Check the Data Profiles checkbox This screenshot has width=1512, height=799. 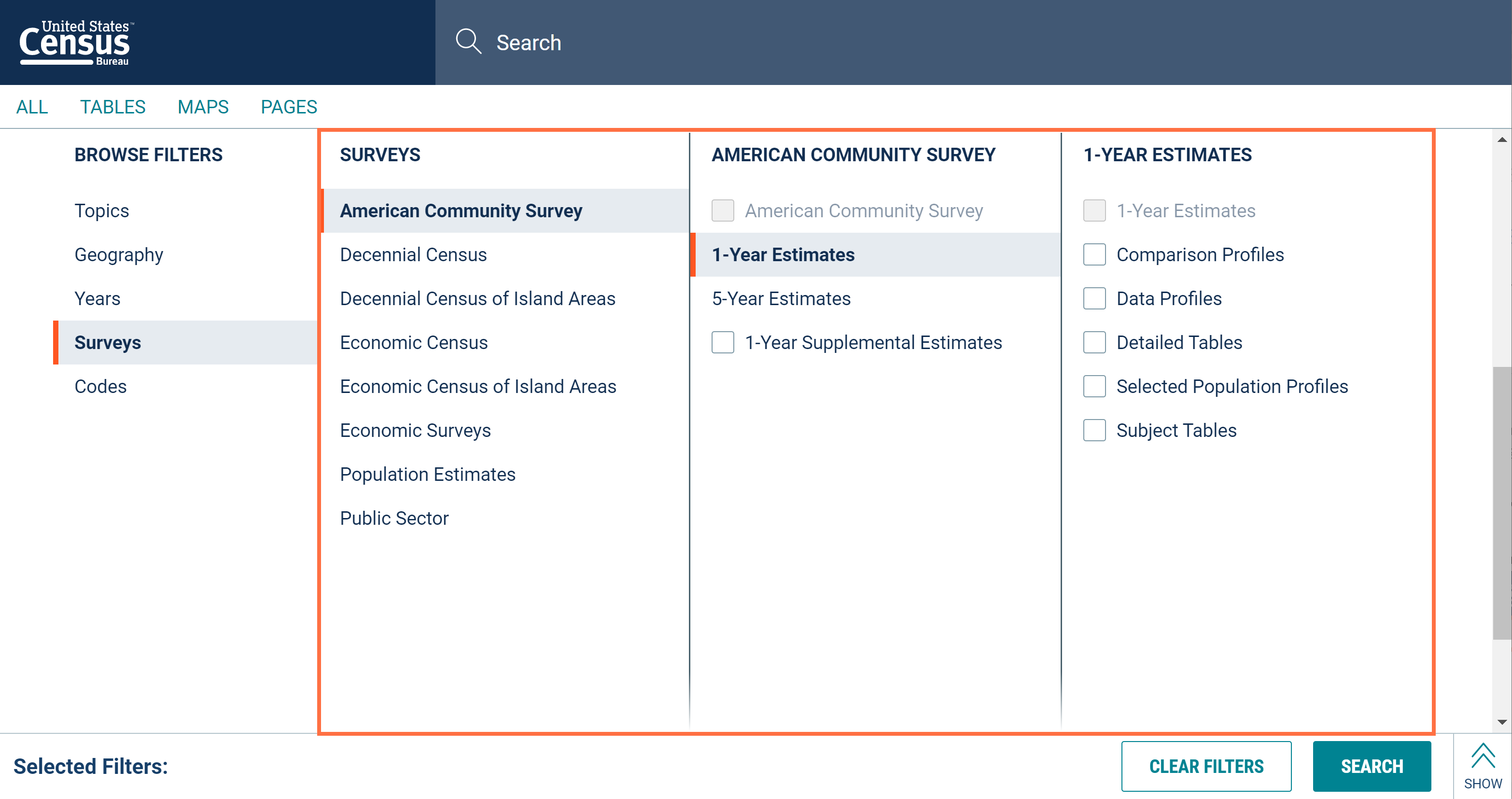point(1094,299)
